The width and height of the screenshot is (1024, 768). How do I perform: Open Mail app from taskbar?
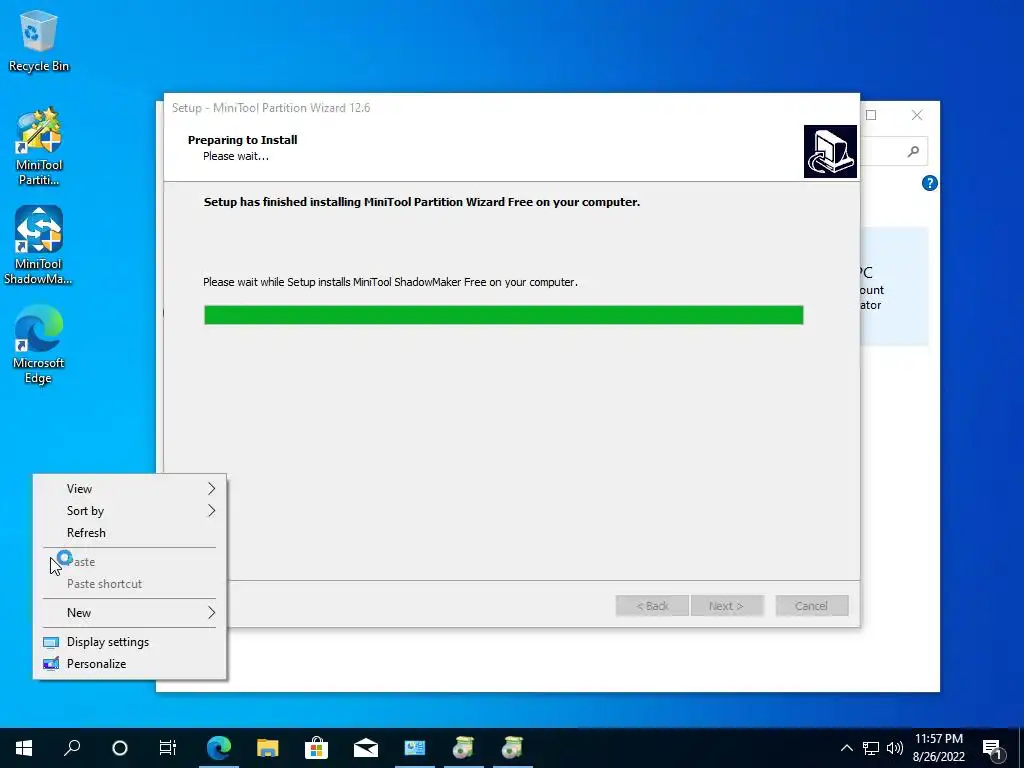pyautogui.click(x=366, y=748)
